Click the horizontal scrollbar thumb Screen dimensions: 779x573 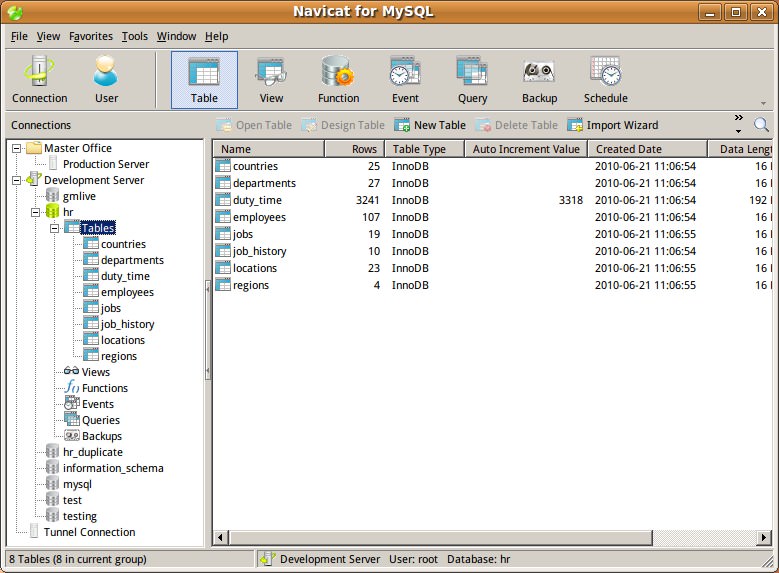point(441,537)
